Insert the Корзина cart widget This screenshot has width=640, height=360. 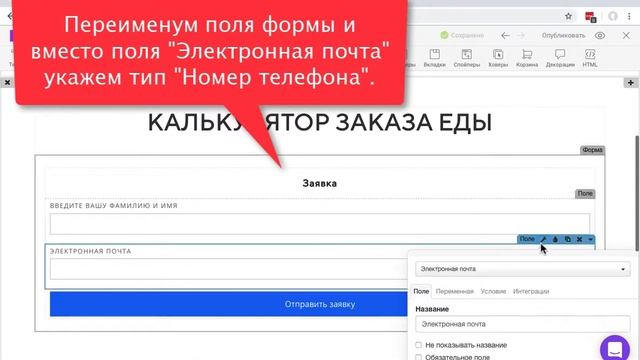point(527,58)
